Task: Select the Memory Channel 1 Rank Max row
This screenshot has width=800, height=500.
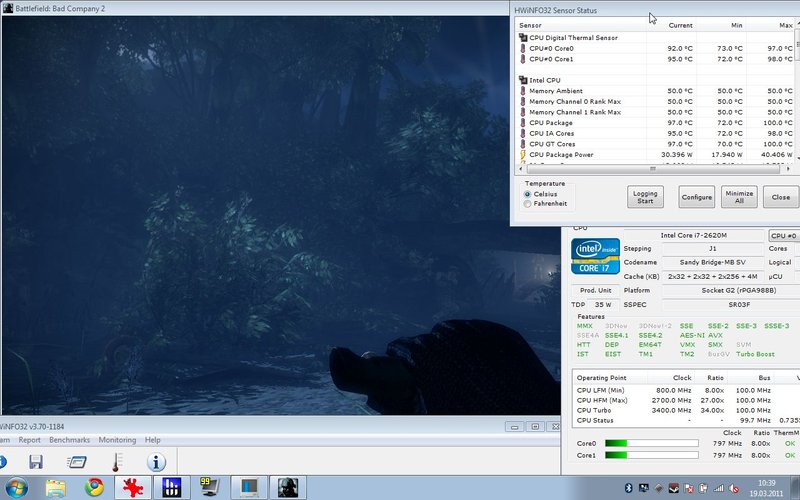Action: coord(655,112)
